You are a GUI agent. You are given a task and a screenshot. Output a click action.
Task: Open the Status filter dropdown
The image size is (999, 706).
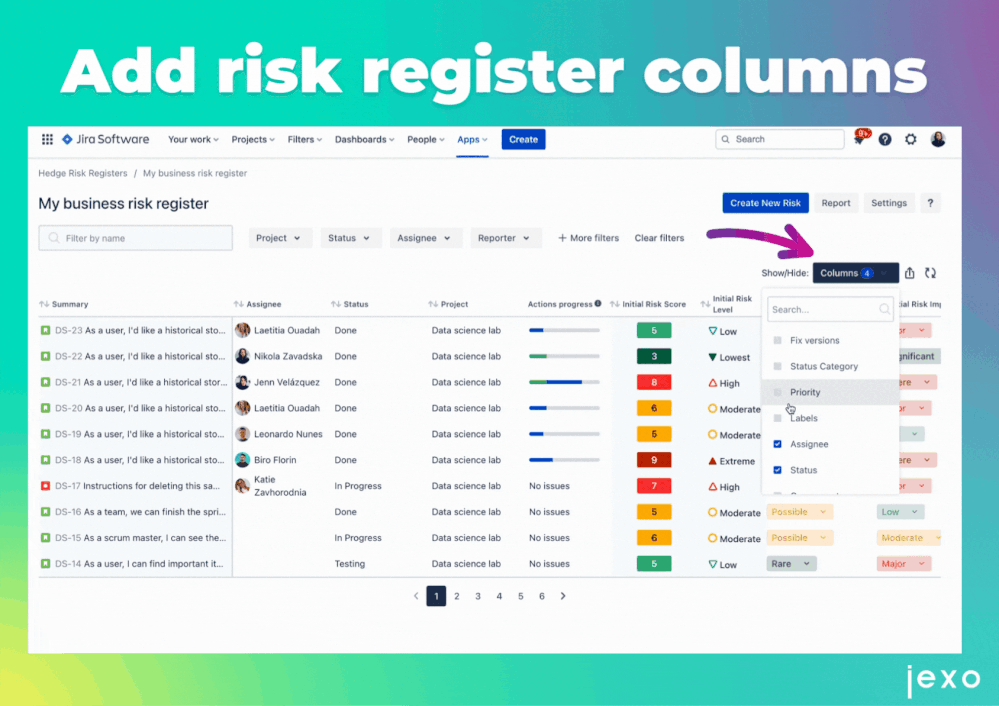(350, 238)
